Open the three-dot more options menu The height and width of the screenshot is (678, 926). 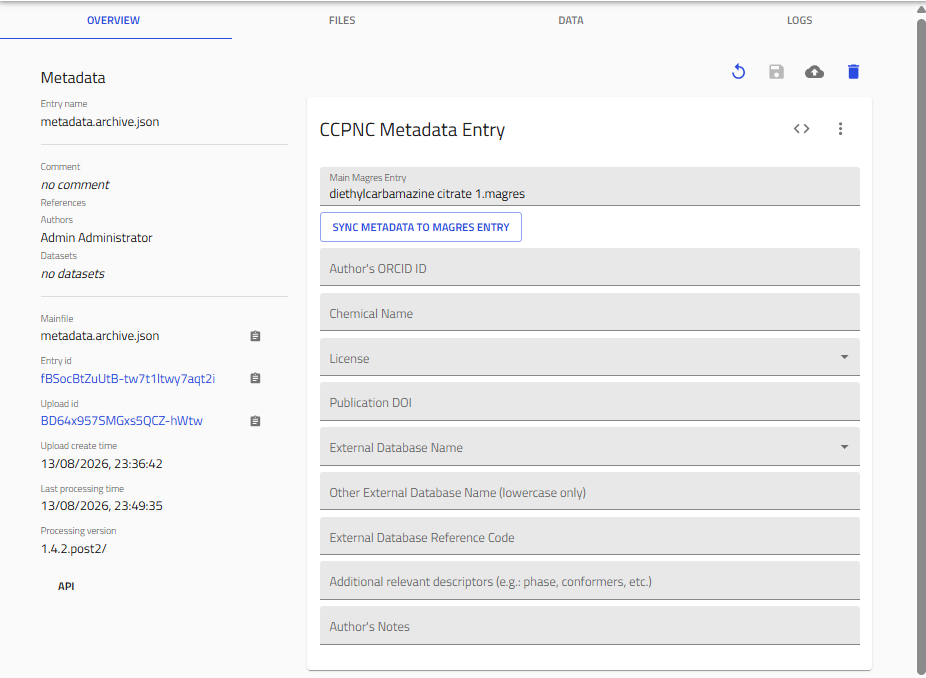[x=840, y=129]
